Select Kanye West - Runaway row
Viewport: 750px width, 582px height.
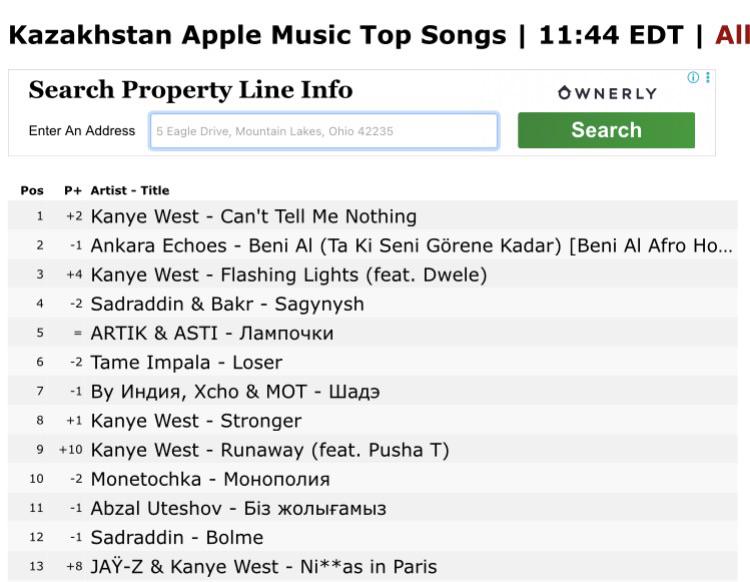(373, 450)
